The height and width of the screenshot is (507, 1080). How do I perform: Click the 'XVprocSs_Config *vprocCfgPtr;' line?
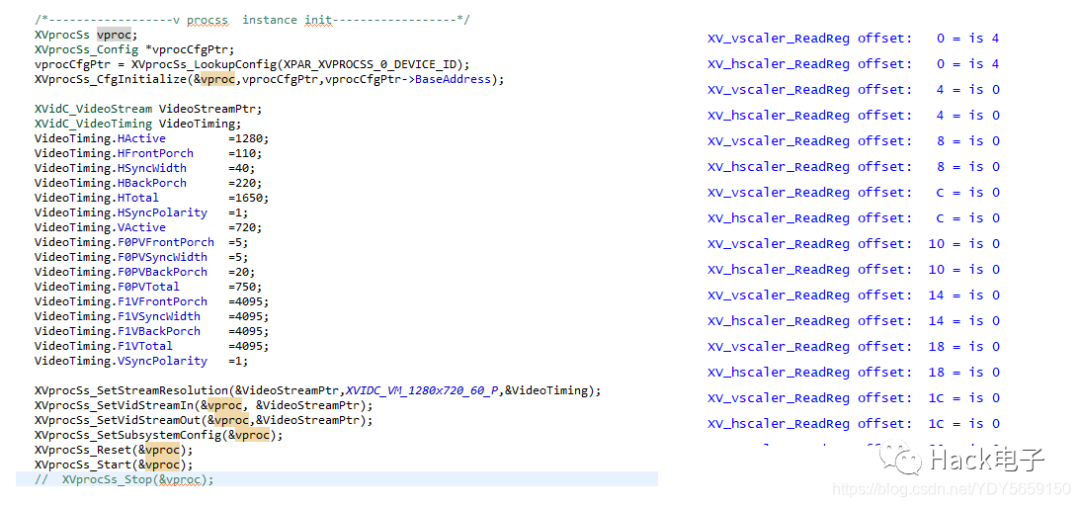134,50
